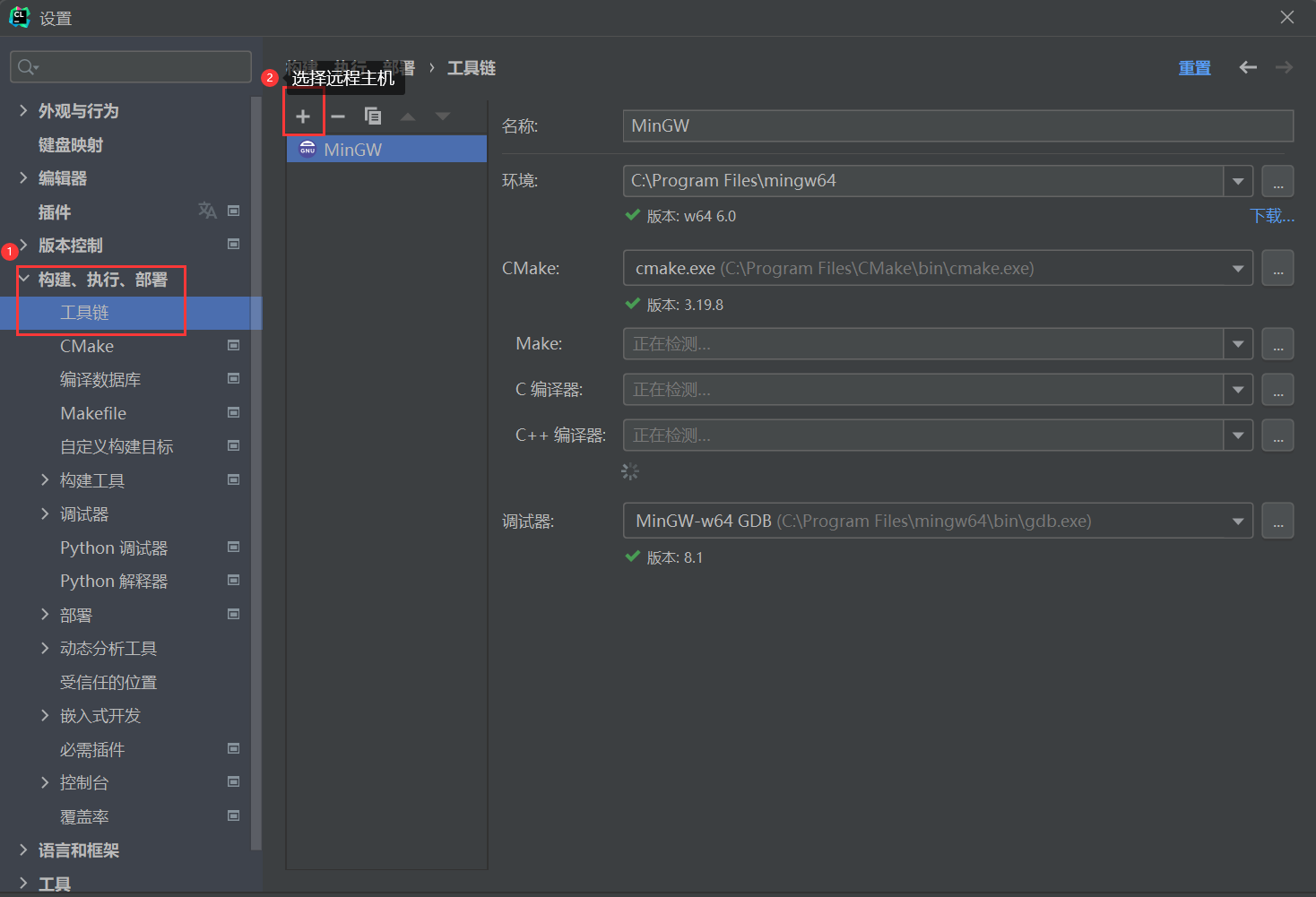Expand 控制台 subtree
Screen dimensions: 1316x897
[45, 782]
